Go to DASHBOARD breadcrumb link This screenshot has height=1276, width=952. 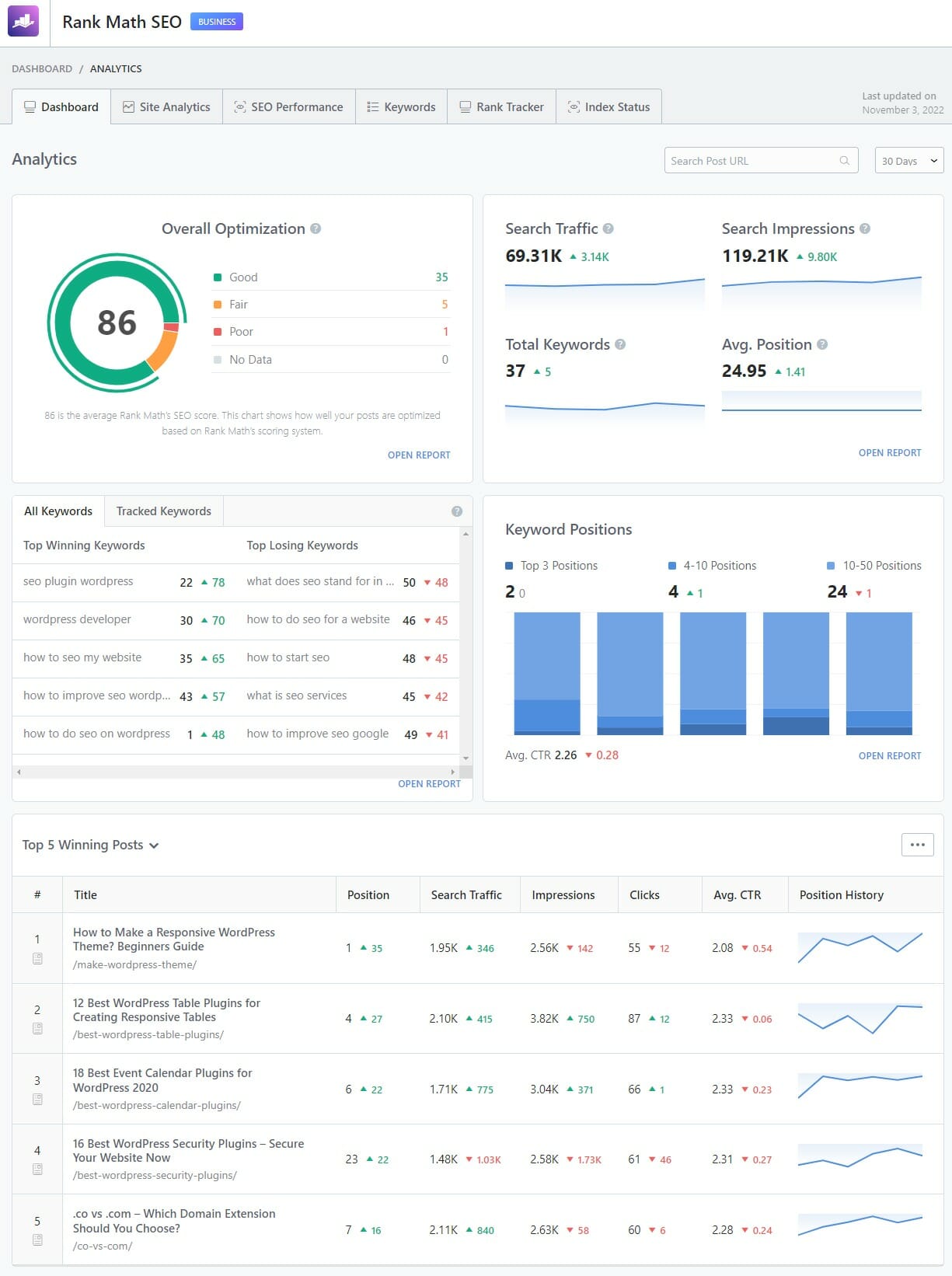tap(42, 69)
